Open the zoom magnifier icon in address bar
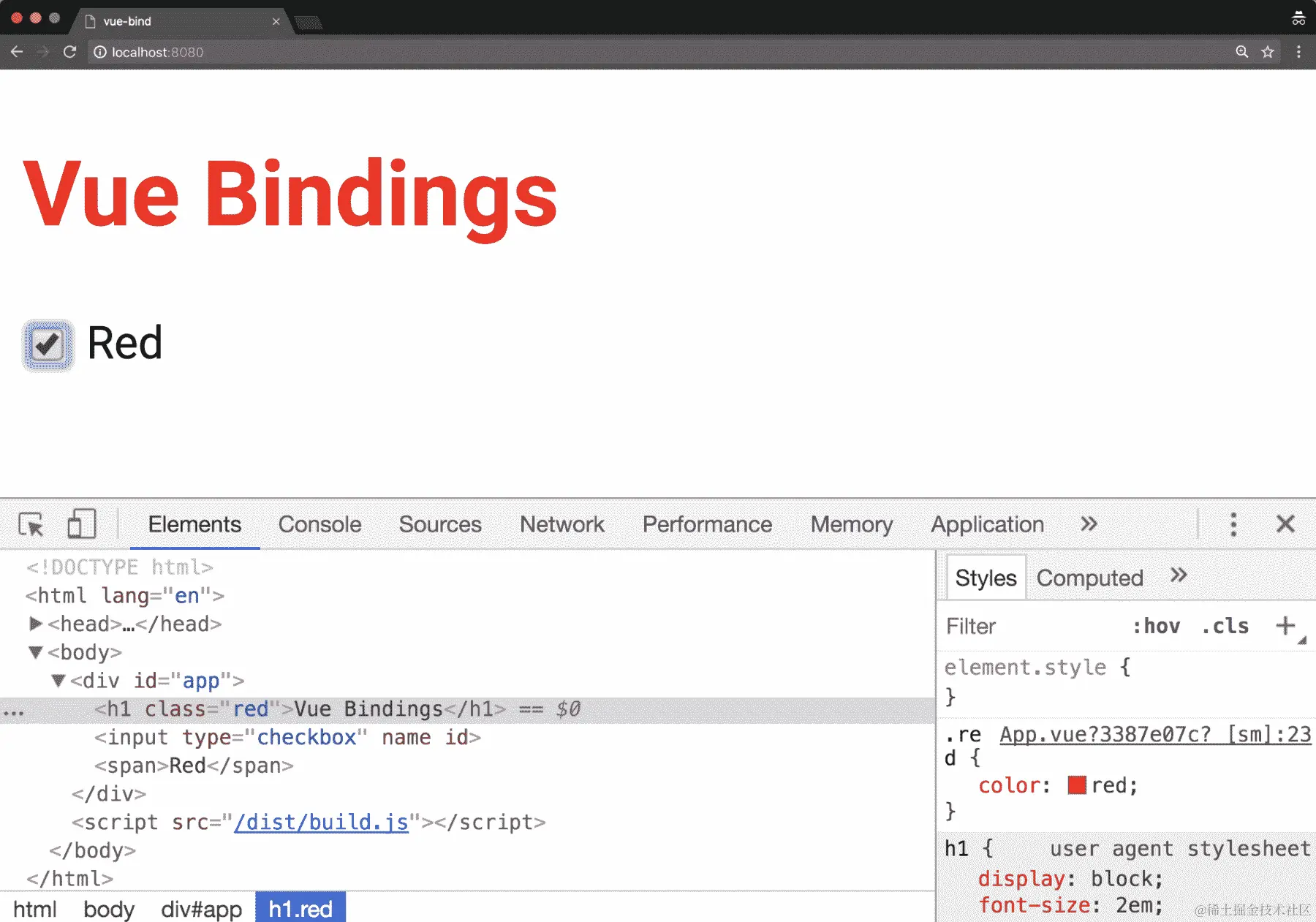This screenshot has height=922, width=1316. (x=1241, y=52)
